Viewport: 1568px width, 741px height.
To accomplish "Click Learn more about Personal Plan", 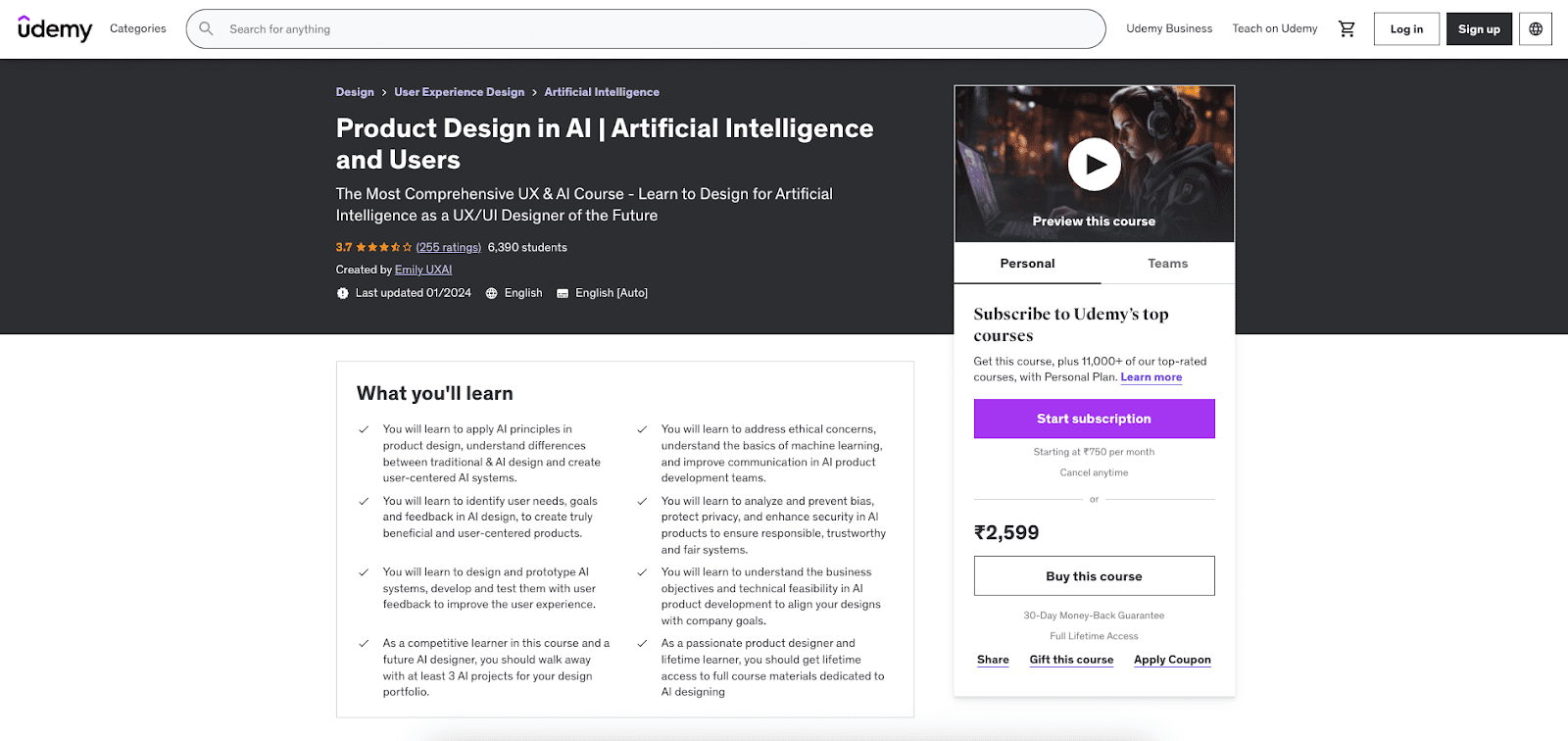I will 1151,377.
